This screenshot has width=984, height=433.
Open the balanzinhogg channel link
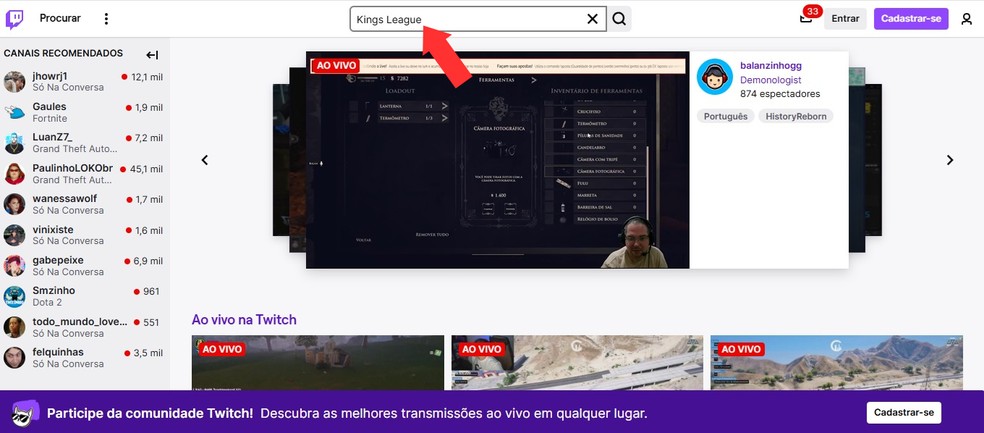[x=771, y=66]
